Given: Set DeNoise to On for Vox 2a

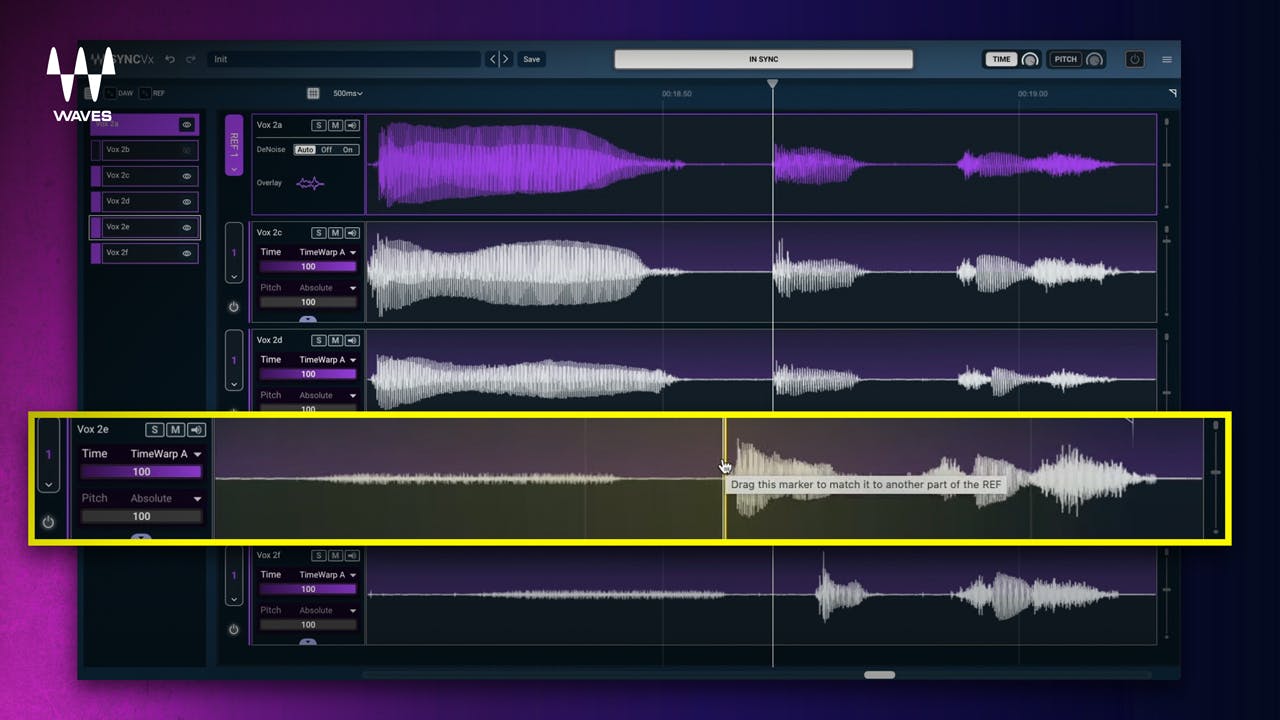Looking at the screenshot, I should point(347,149).
